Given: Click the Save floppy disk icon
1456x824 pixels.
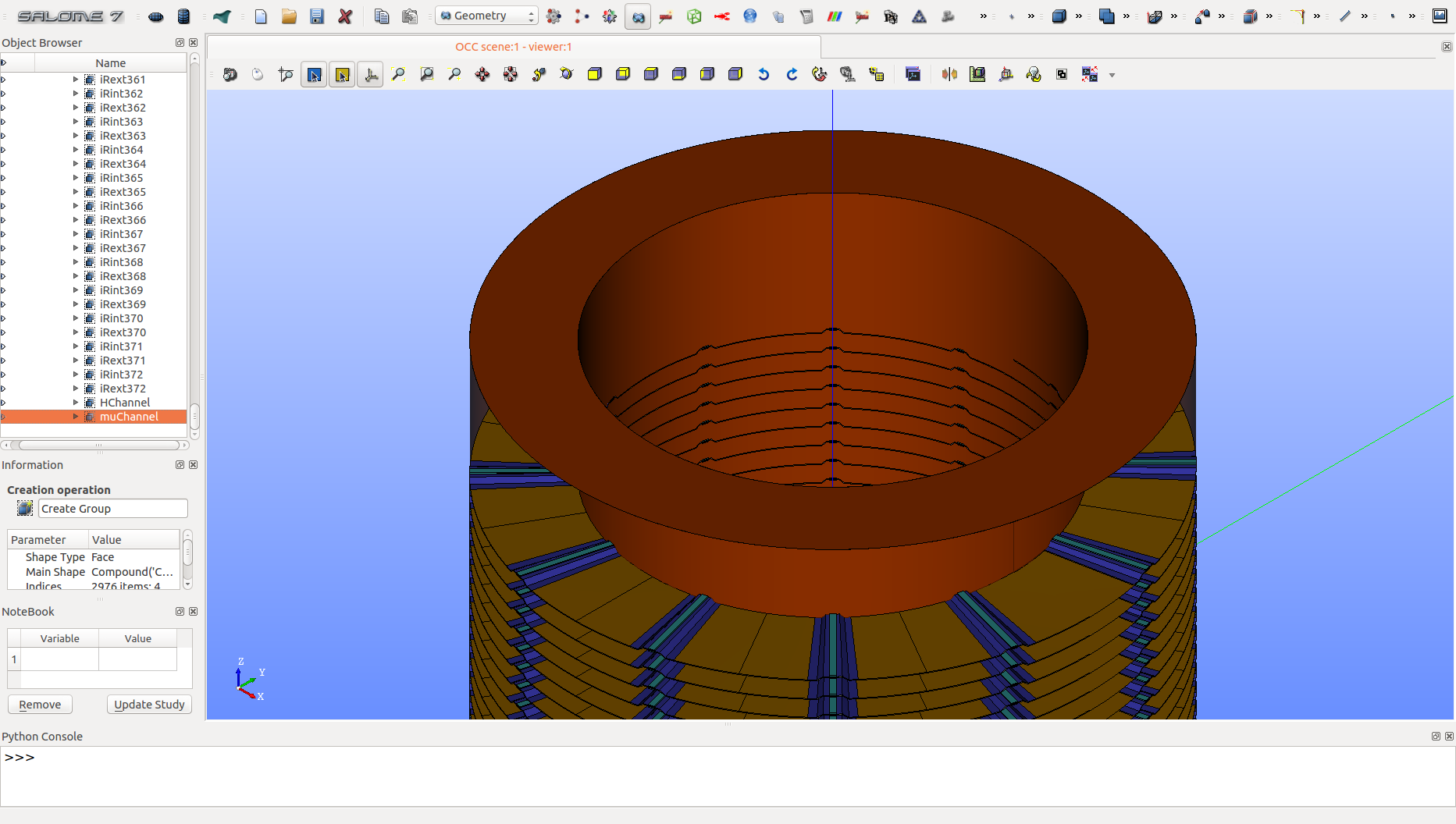Looking at the screenshot, I should [x=317, y=16].
